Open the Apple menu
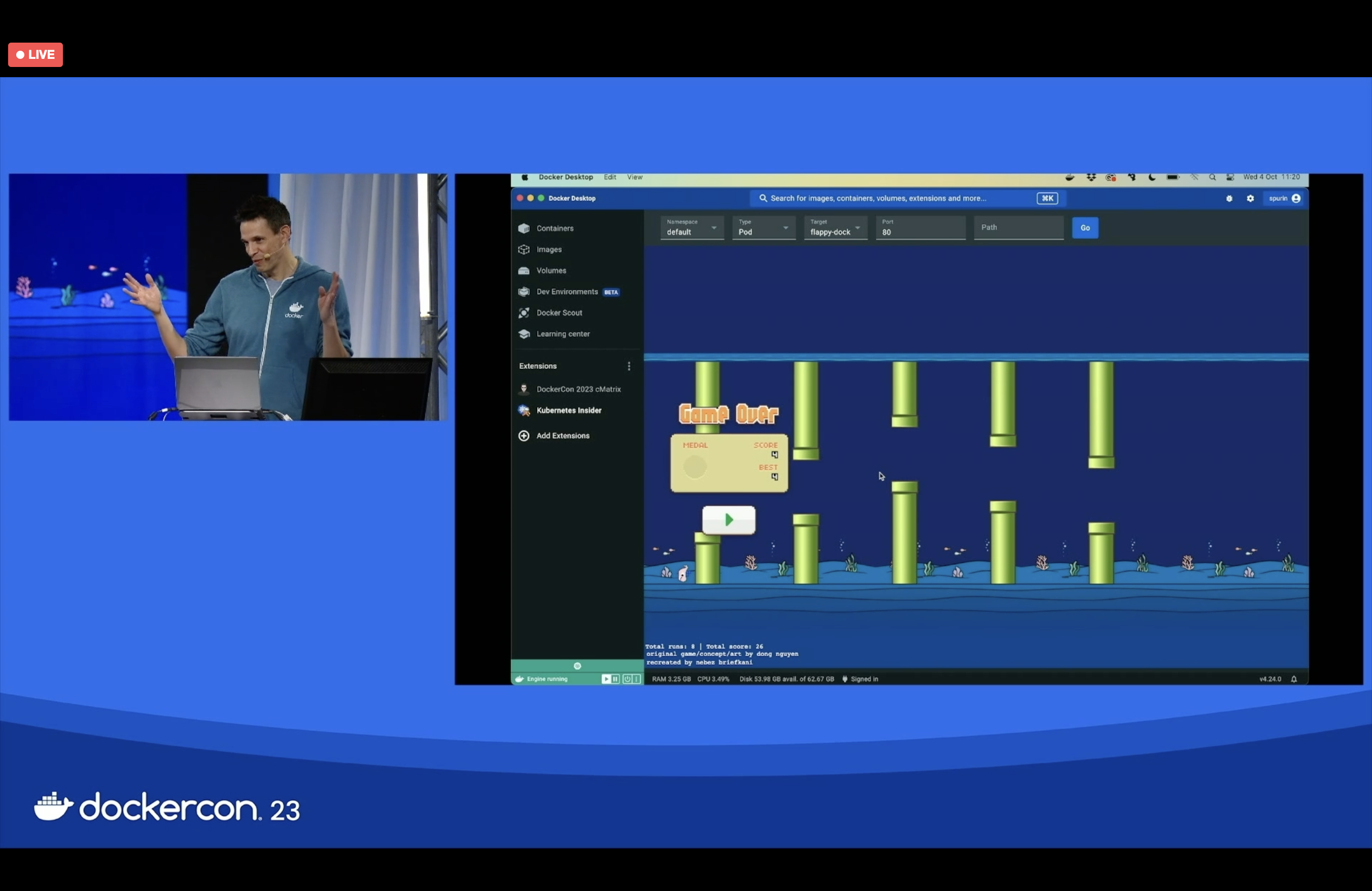 pyautogui.click(x=525, y=178)
